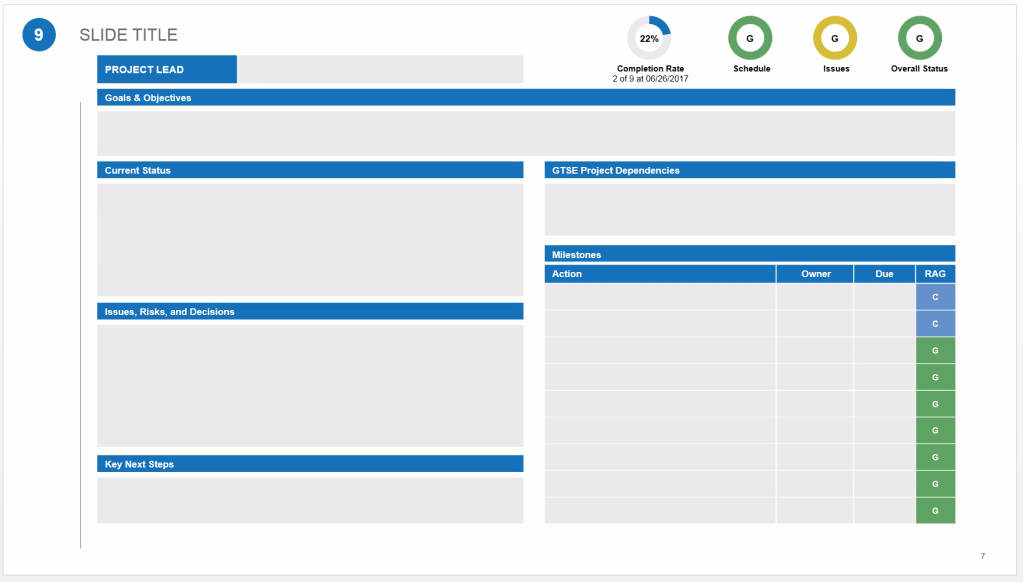Click the last green G cell in RAG column
This screenshot has width=1023, height=582.
point(935,511)
